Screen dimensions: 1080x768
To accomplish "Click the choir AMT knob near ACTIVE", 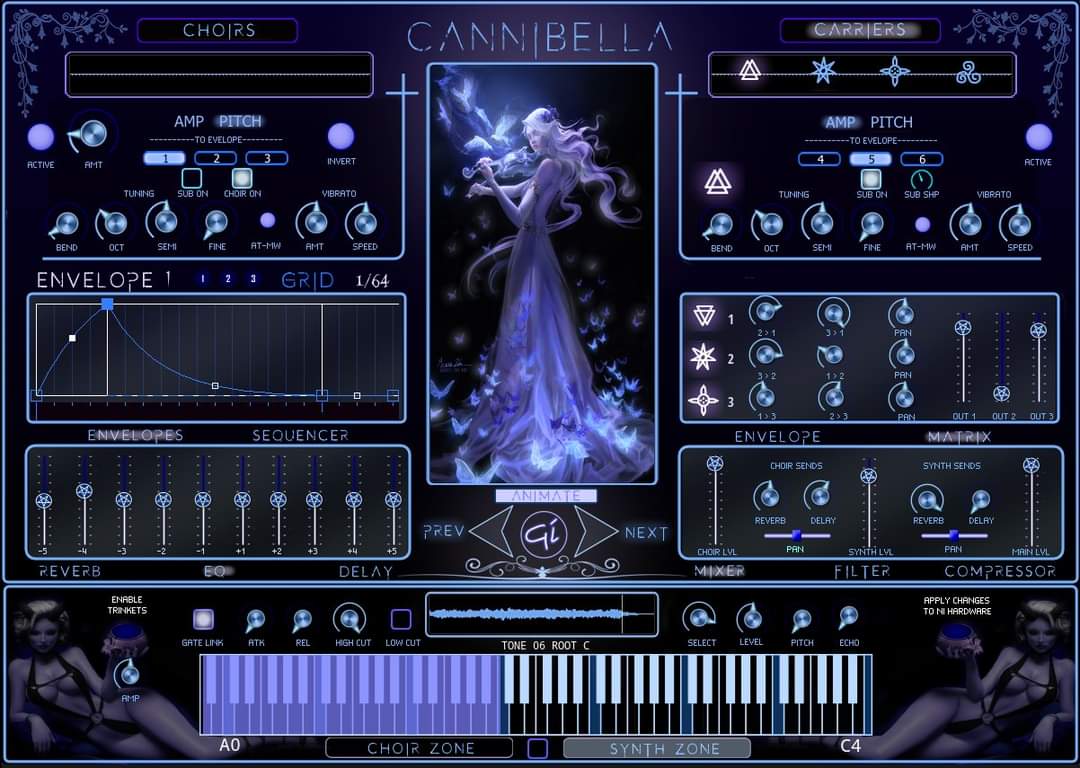I will click(92, 134).
